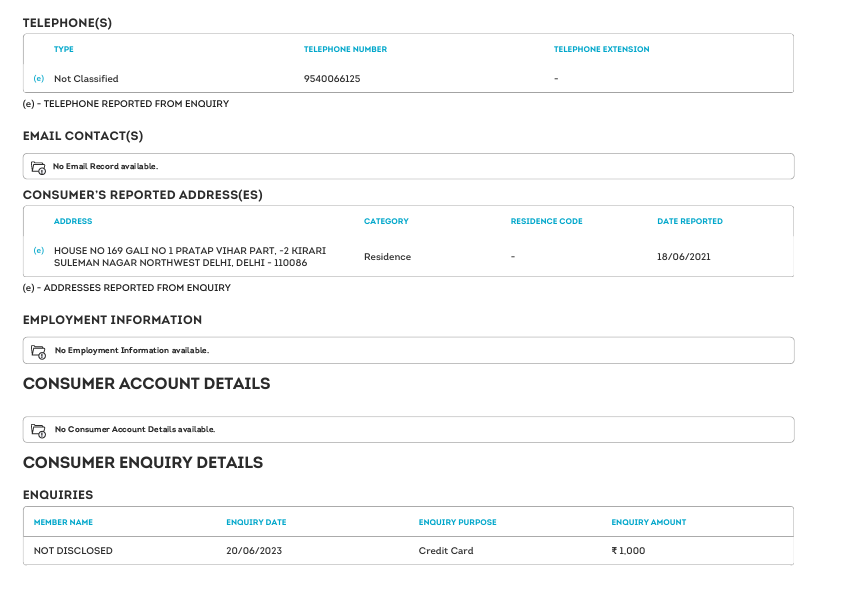
Task: Click the Telephone Extension column header
Action: [x=601, y=49]
